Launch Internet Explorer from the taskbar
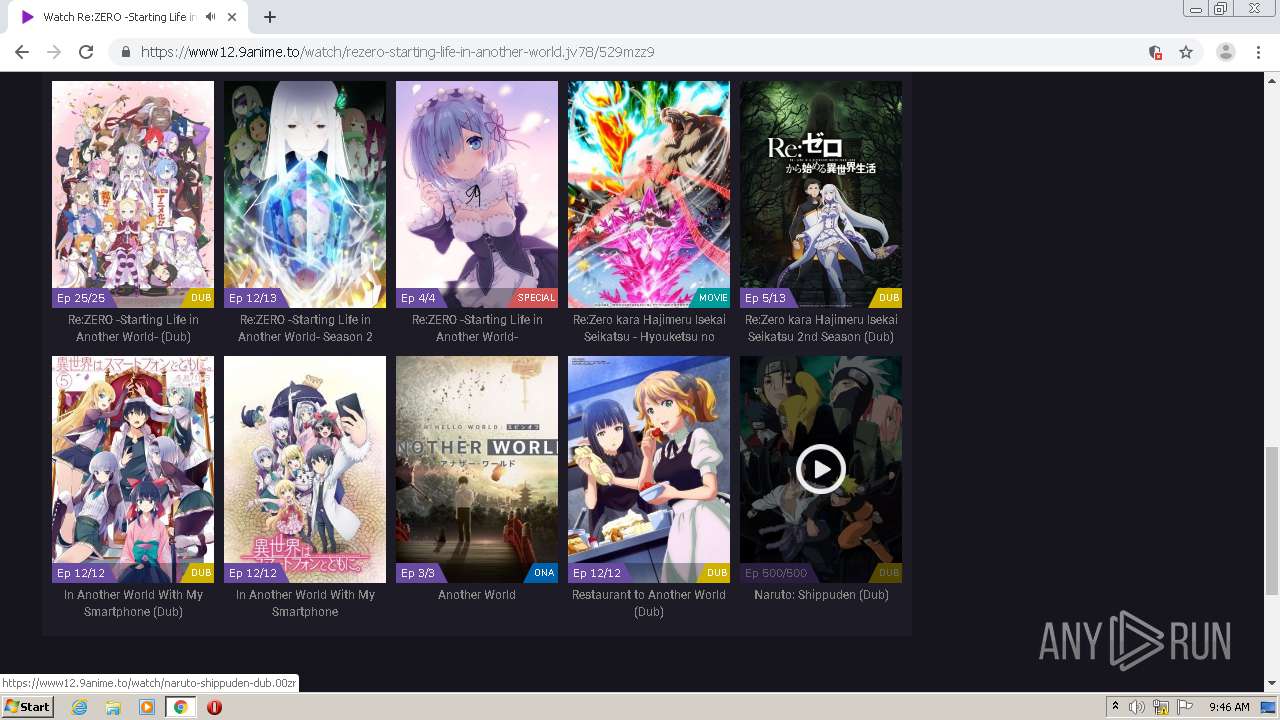1280x720 pixels. 80,707
